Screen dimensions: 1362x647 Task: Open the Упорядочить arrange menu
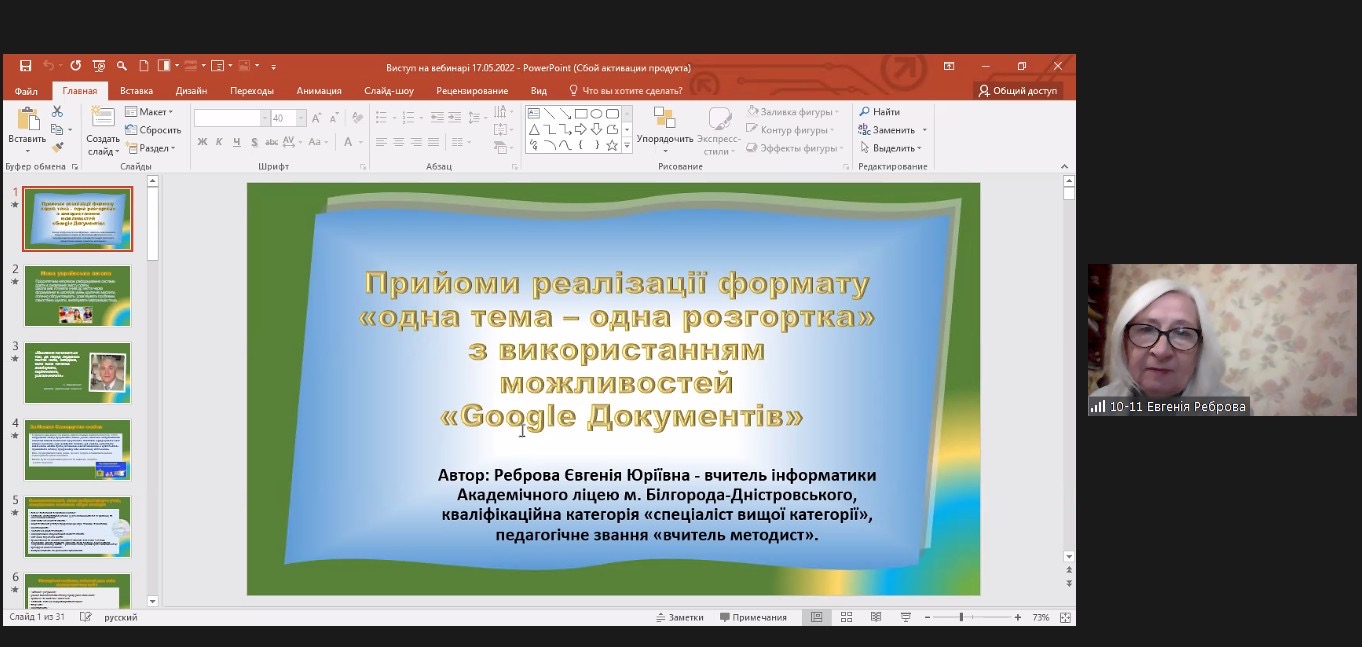(x=665, y=130)
